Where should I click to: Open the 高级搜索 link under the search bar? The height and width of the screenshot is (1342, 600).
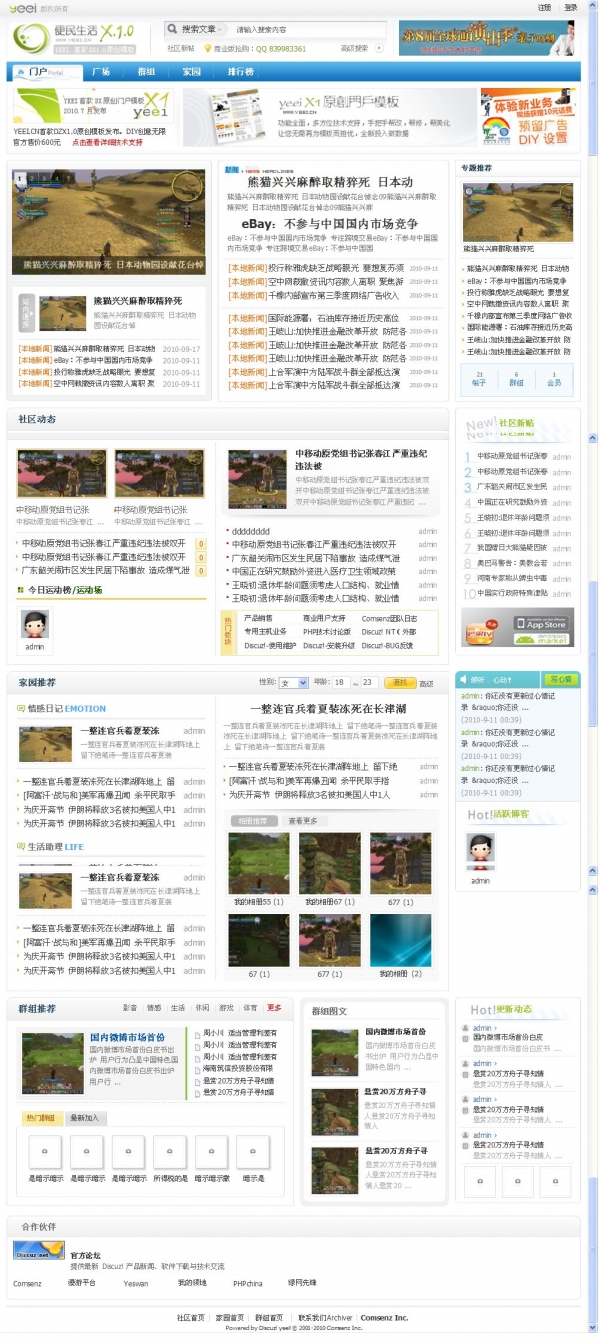click(x=355, y=47)
